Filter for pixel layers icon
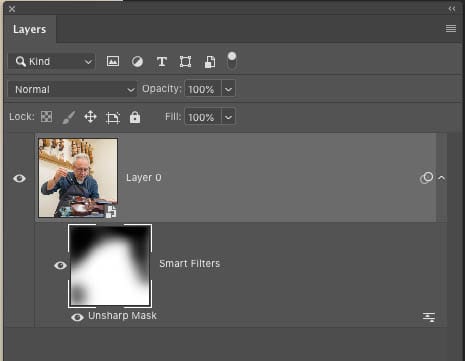Viewport: 465px width, 361px height. click(x=113, y=61)
